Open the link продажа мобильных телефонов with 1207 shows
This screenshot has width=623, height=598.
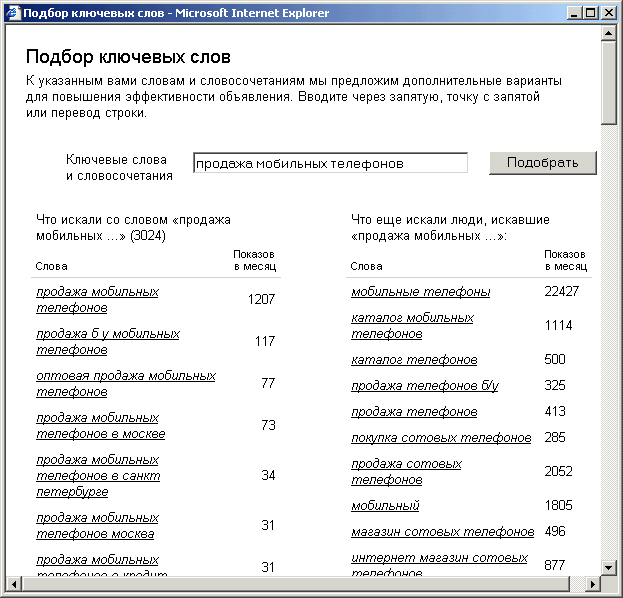97,300
